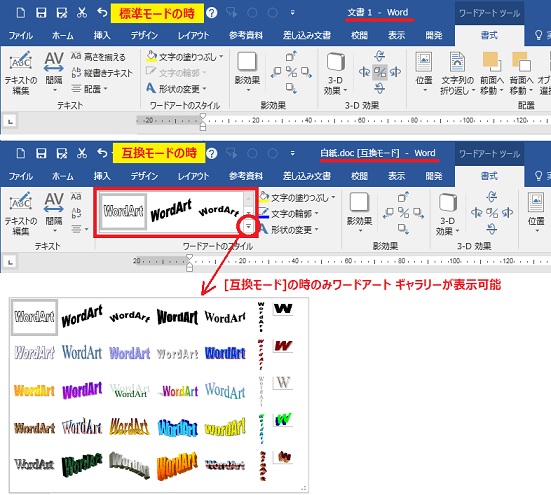Choose purple slanted WordArt style in gallery
This screenshot has height=495, width=551.
(82, 390)
